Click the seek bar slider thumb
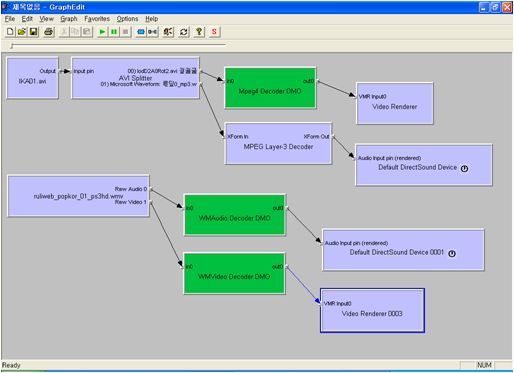514x373 pixels. click(x=12, y=46)
